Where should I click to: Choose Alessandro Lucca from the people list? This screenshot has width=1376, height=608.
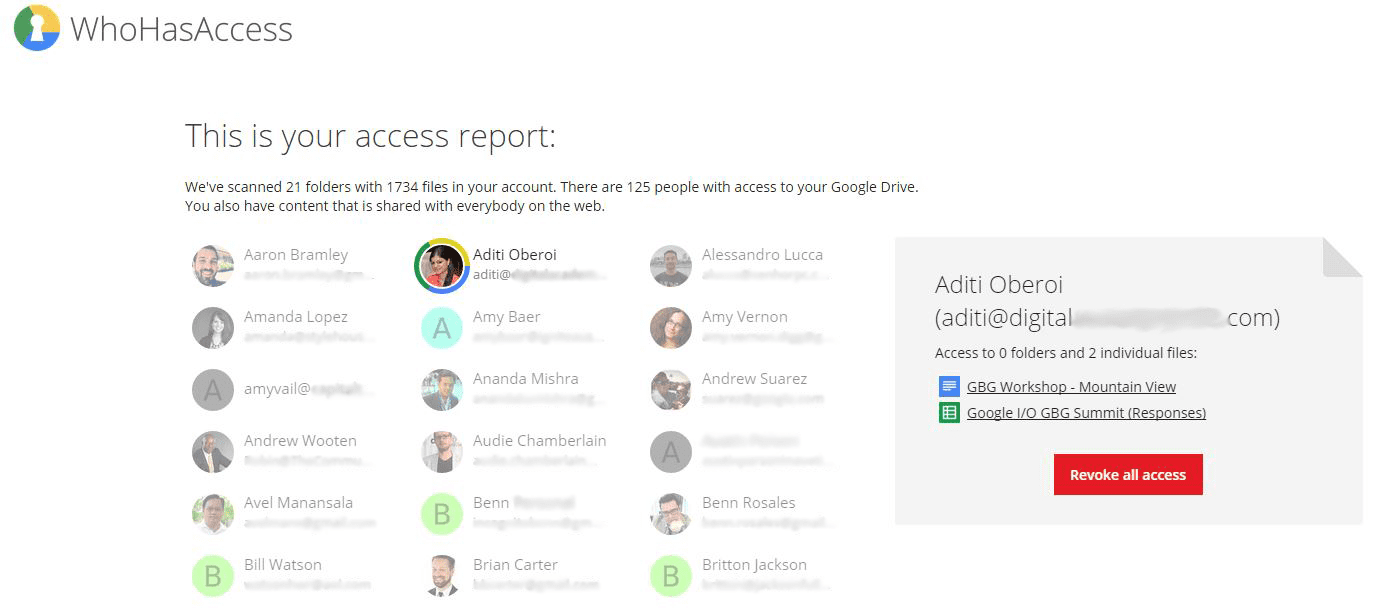pyautogui.click(x=762, y=255)
